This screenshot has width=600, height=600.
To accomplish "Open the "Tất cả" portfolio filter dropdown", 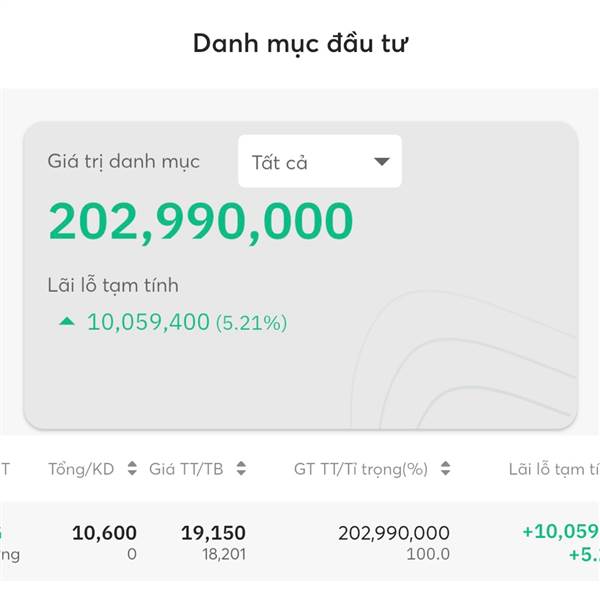I will 320,161.
